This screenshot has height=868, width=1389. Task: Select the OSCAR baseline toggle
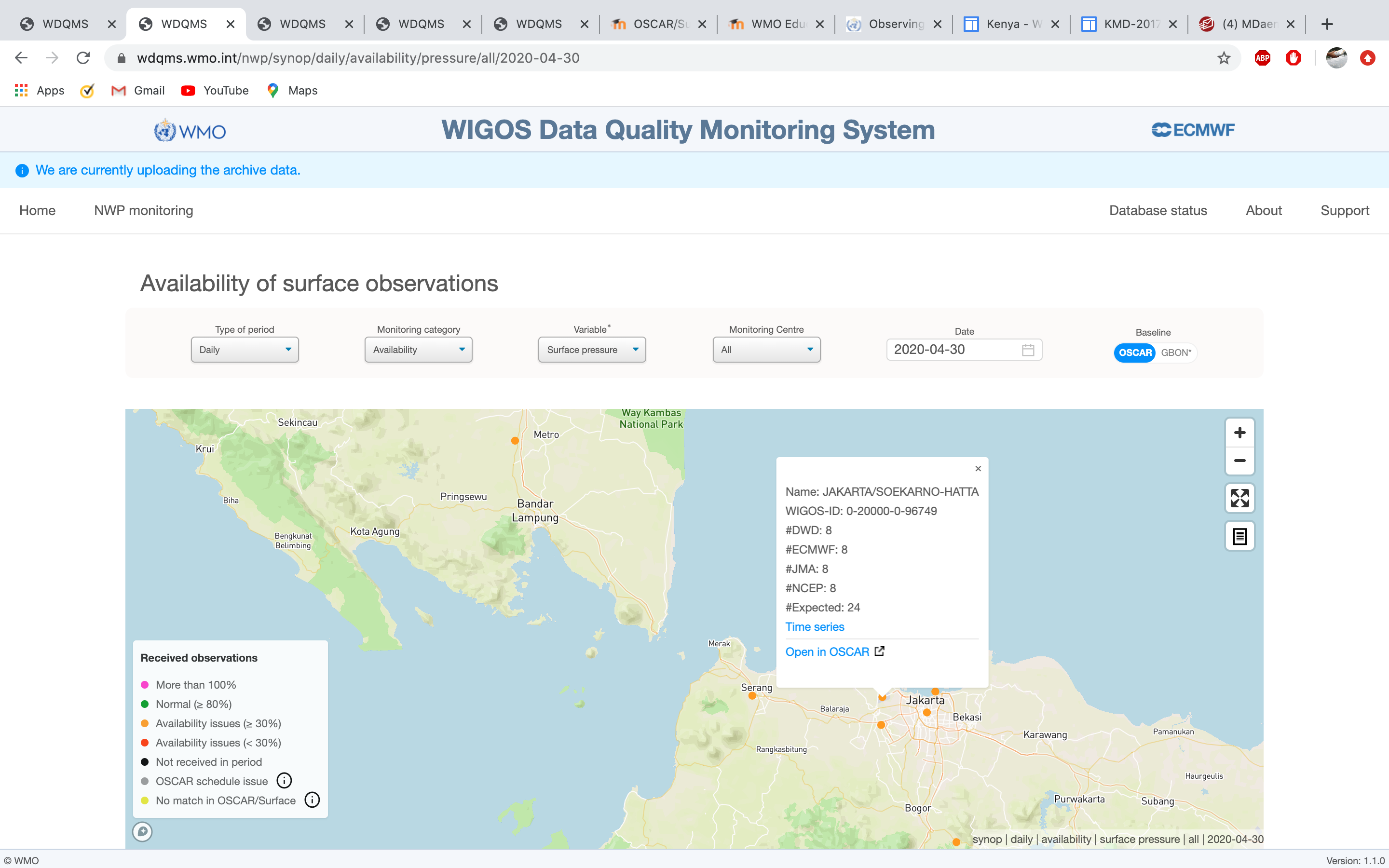coord(1135,353)
